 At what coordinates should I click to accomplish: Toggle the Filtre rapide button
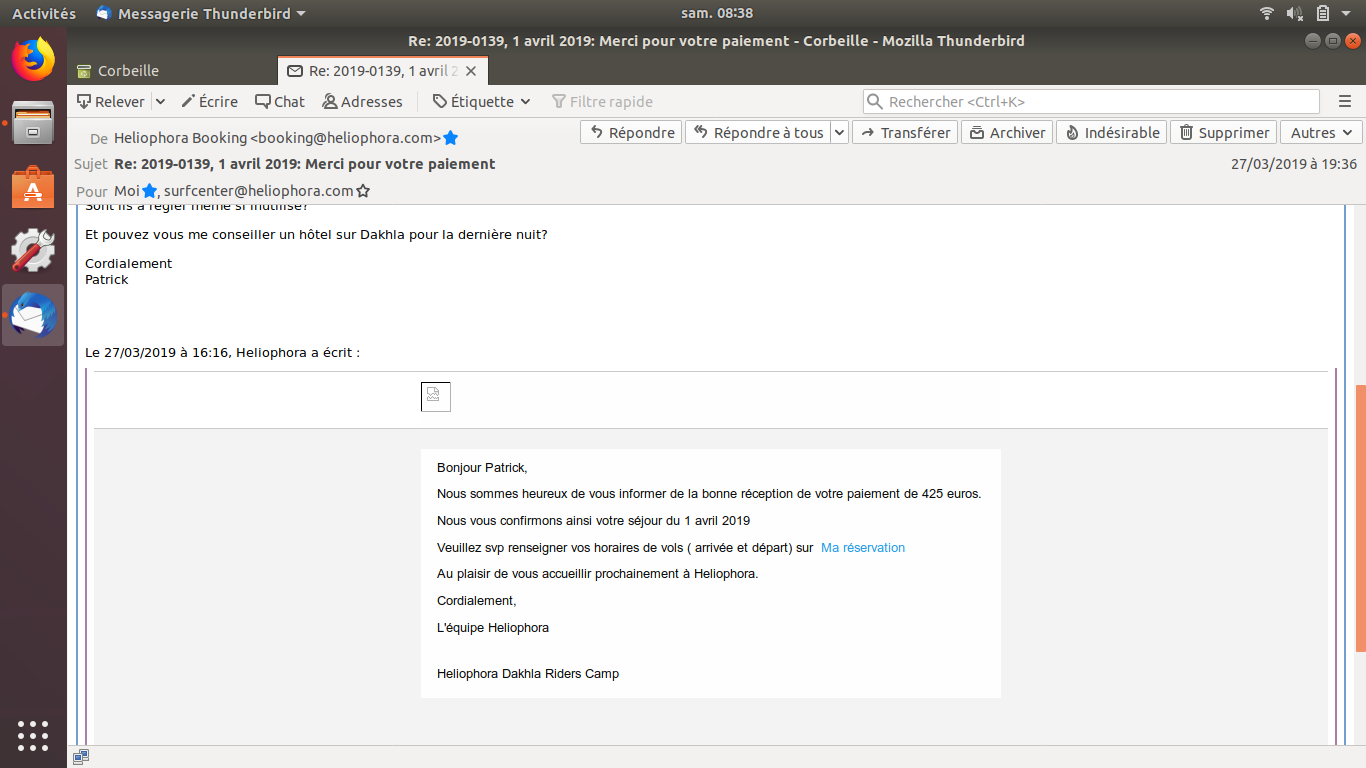[x=602, y=101]
